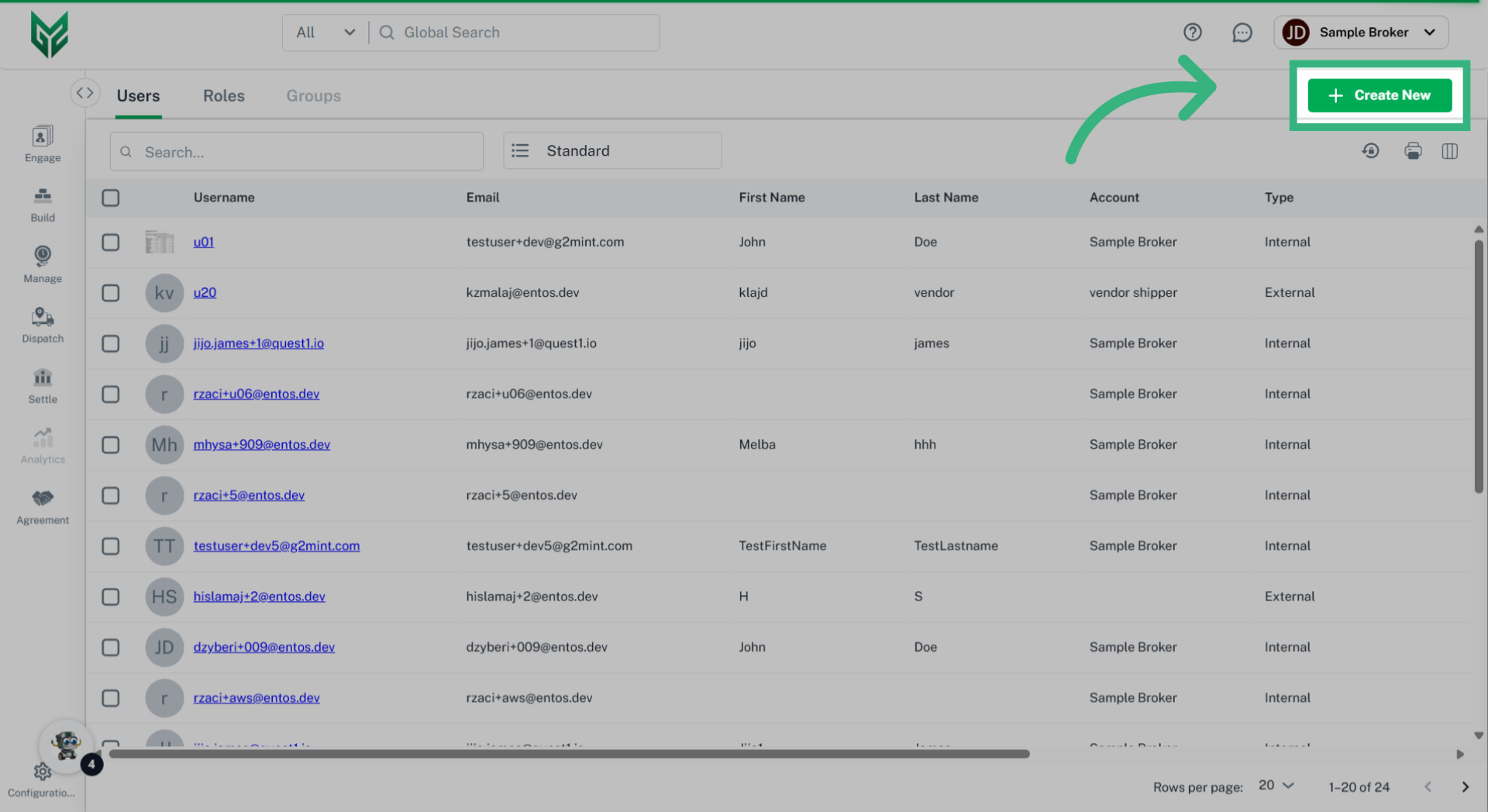The image size is (1488, 812).
Task: Click the horizontal scrollbar below the table
Action: click(569, 754)
